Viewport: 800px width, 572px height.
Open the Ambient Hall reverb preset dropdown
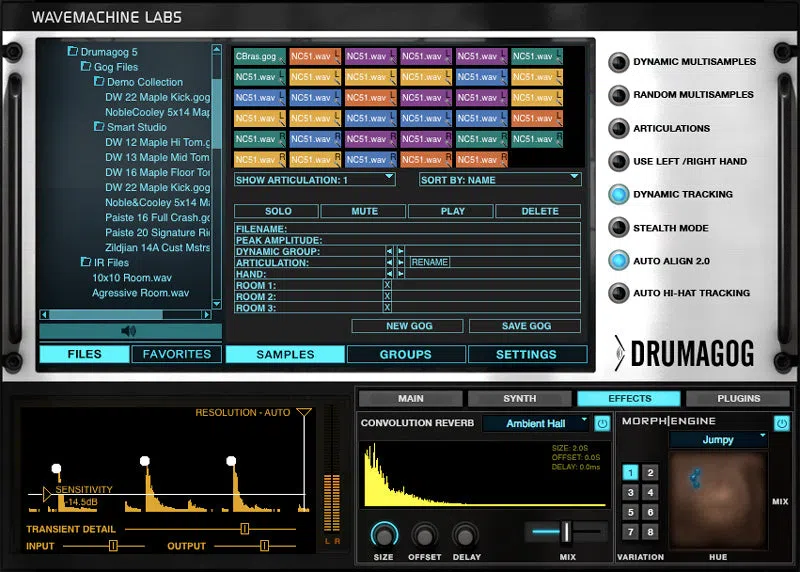pyautogui.click(x=536, y=424)
